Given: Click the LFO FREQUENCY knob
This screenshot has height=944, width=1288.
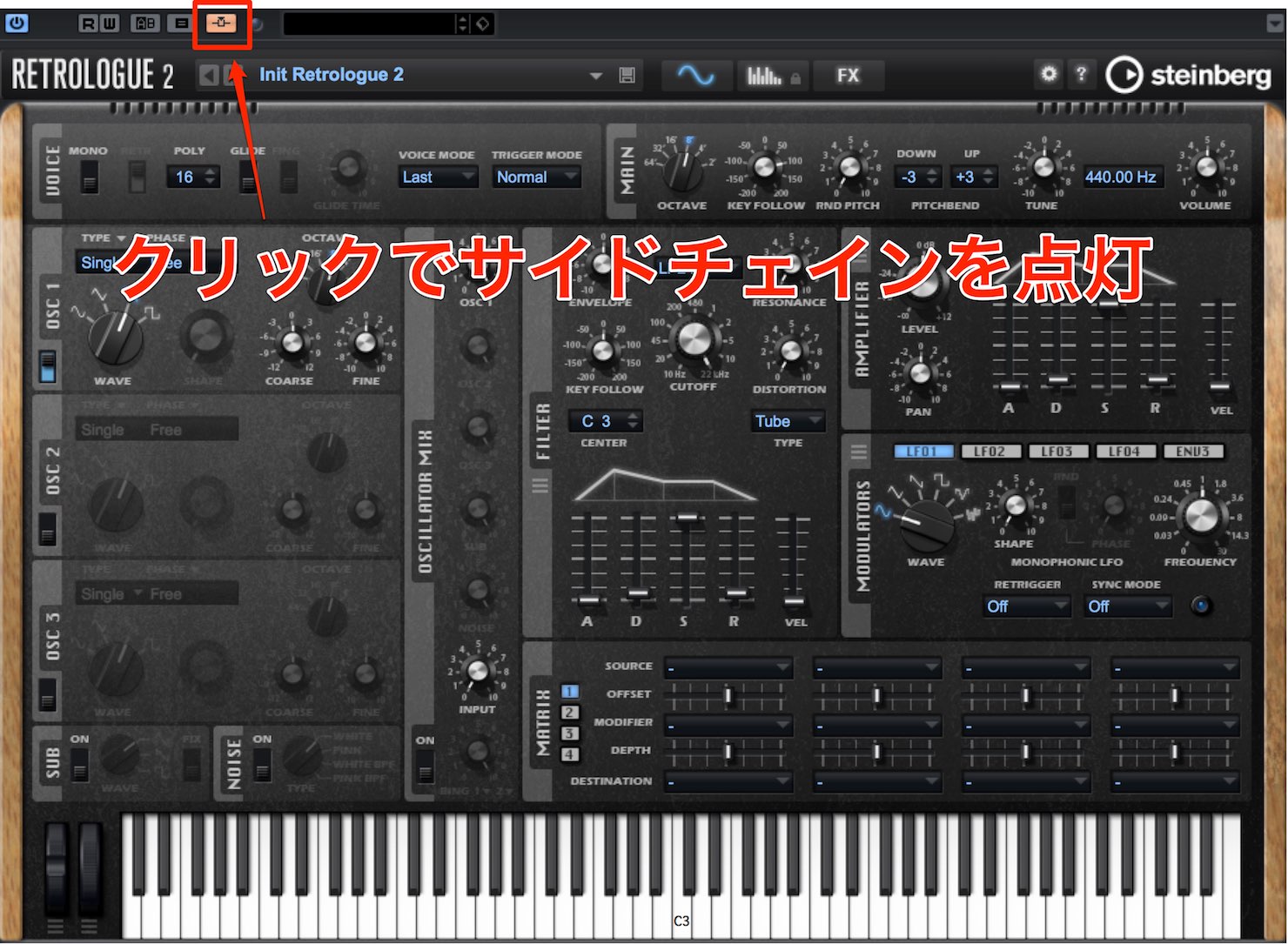Looking at the screenshot, I should point(1200,517).
